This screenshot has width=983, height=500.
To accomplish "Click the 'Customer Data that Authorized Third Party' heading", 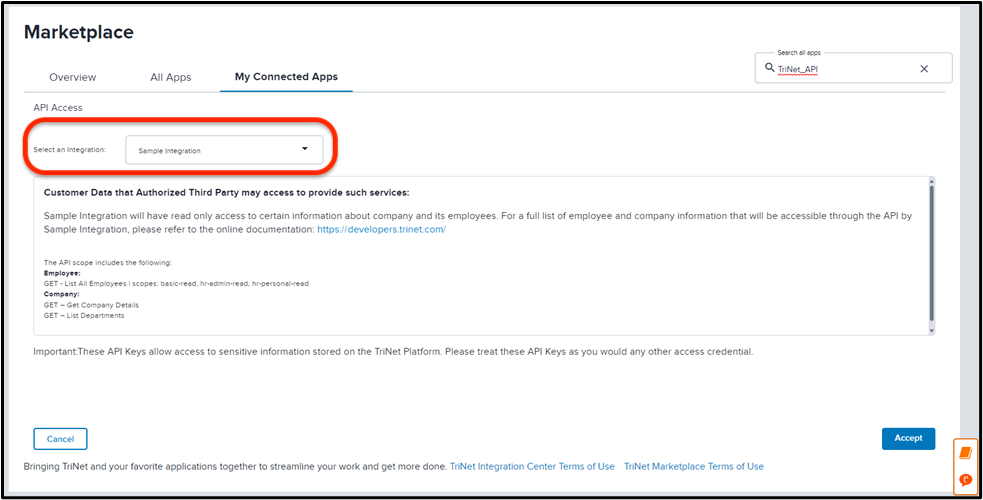I will click(226, 192).
